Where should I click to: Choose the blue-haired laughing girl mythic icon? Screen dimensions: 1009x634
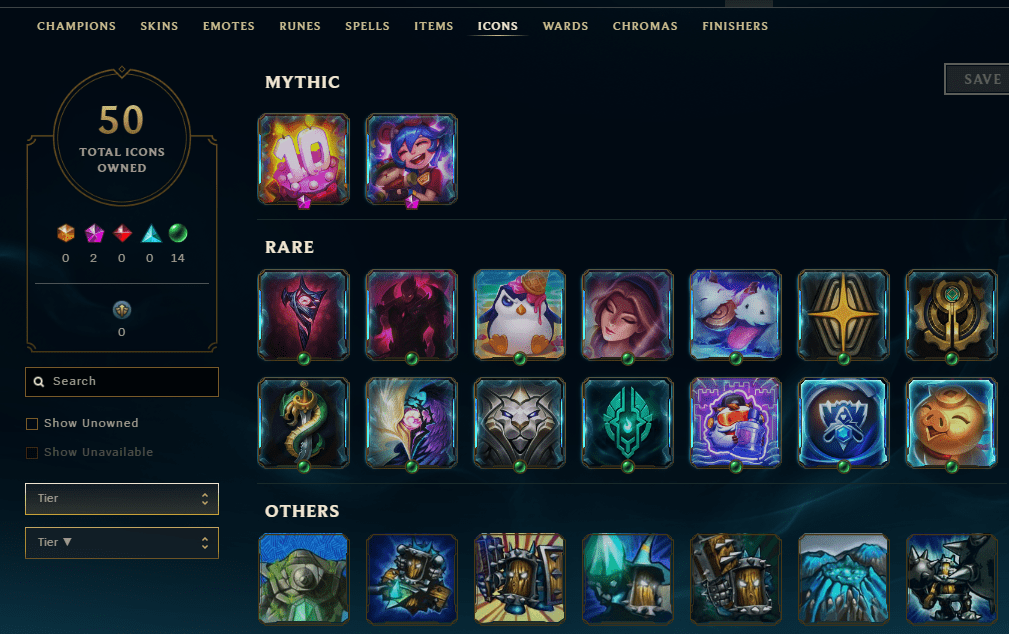pos(412,160)
